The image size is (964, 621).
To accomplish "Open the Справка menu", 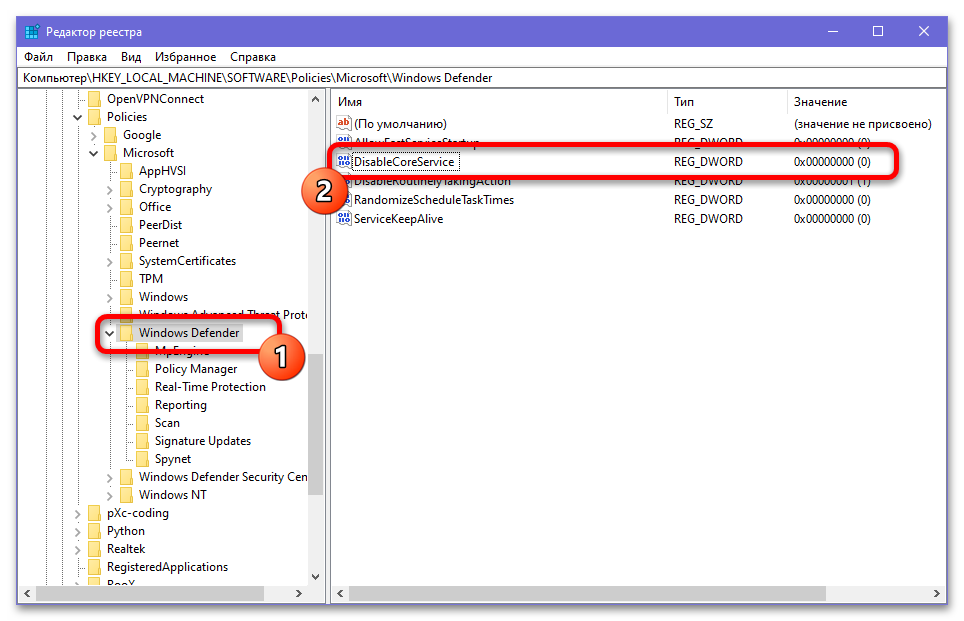I will pyautogui.click(x=253, y=57).
